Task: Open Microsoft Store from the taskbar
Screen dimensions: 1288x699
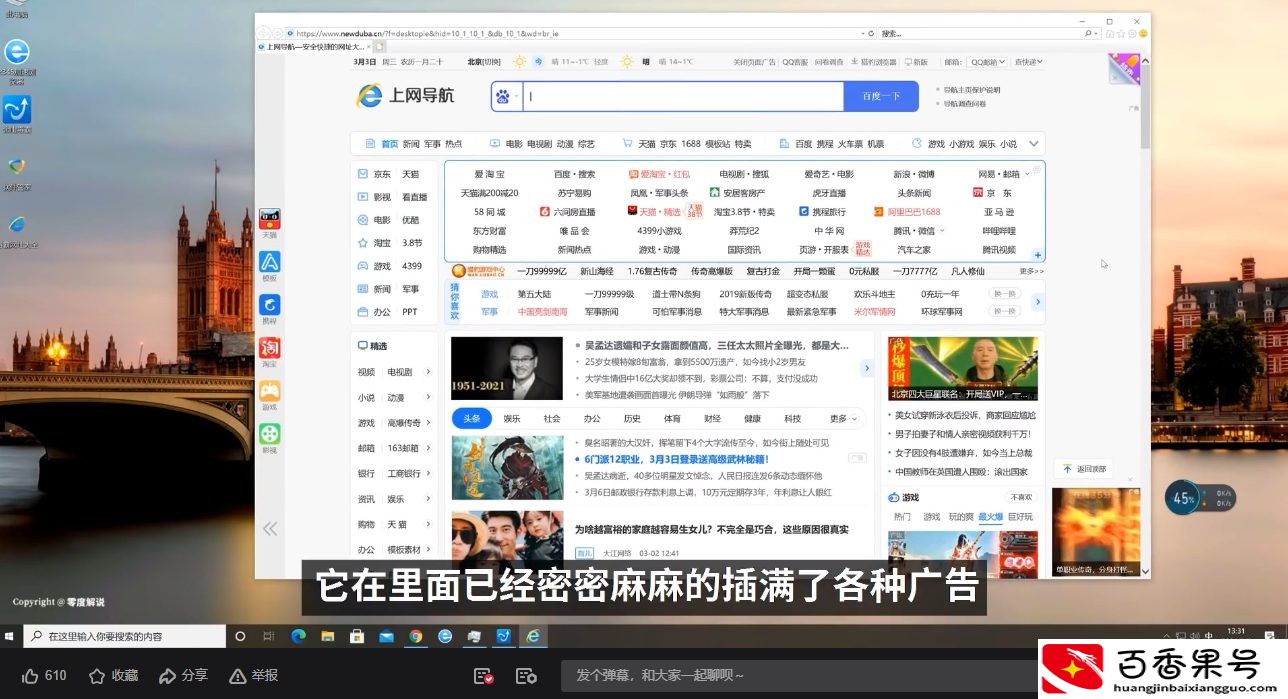Action: coord(356,636)
